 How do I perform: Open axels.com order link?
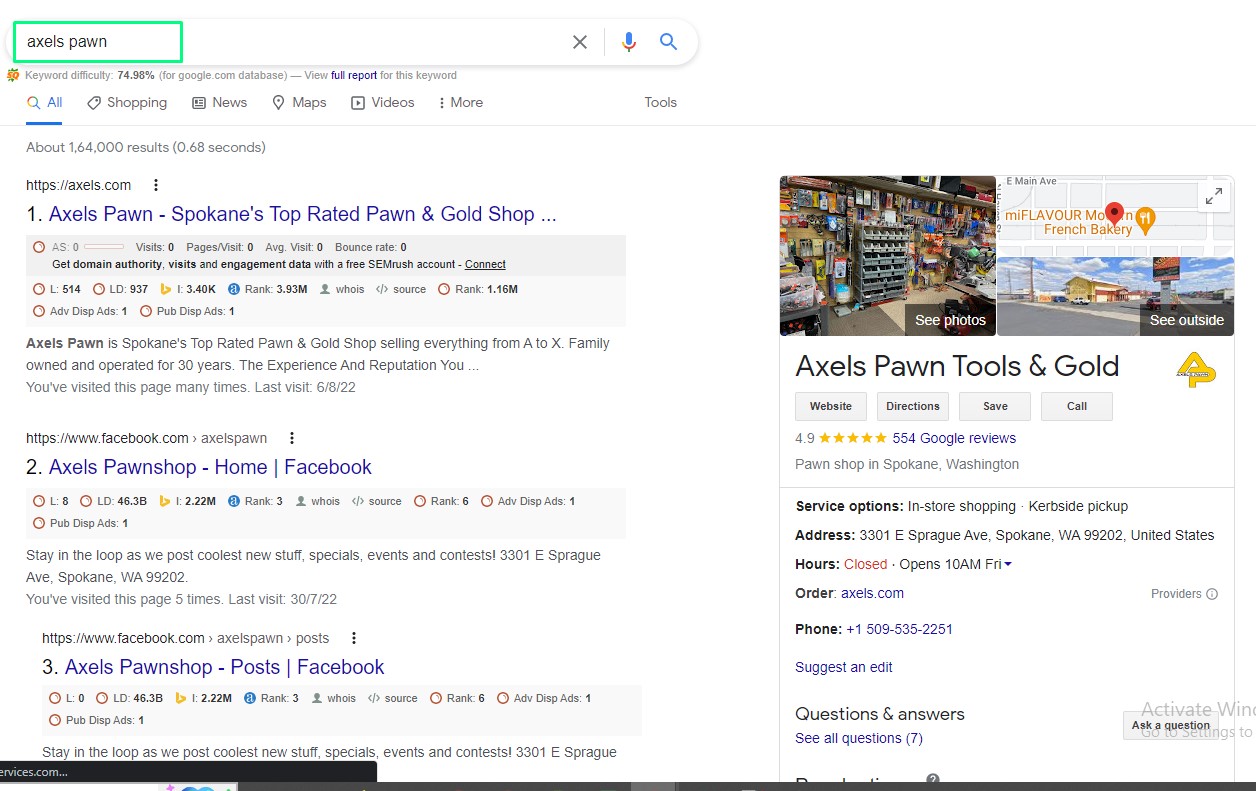click(x=872, y=593)
